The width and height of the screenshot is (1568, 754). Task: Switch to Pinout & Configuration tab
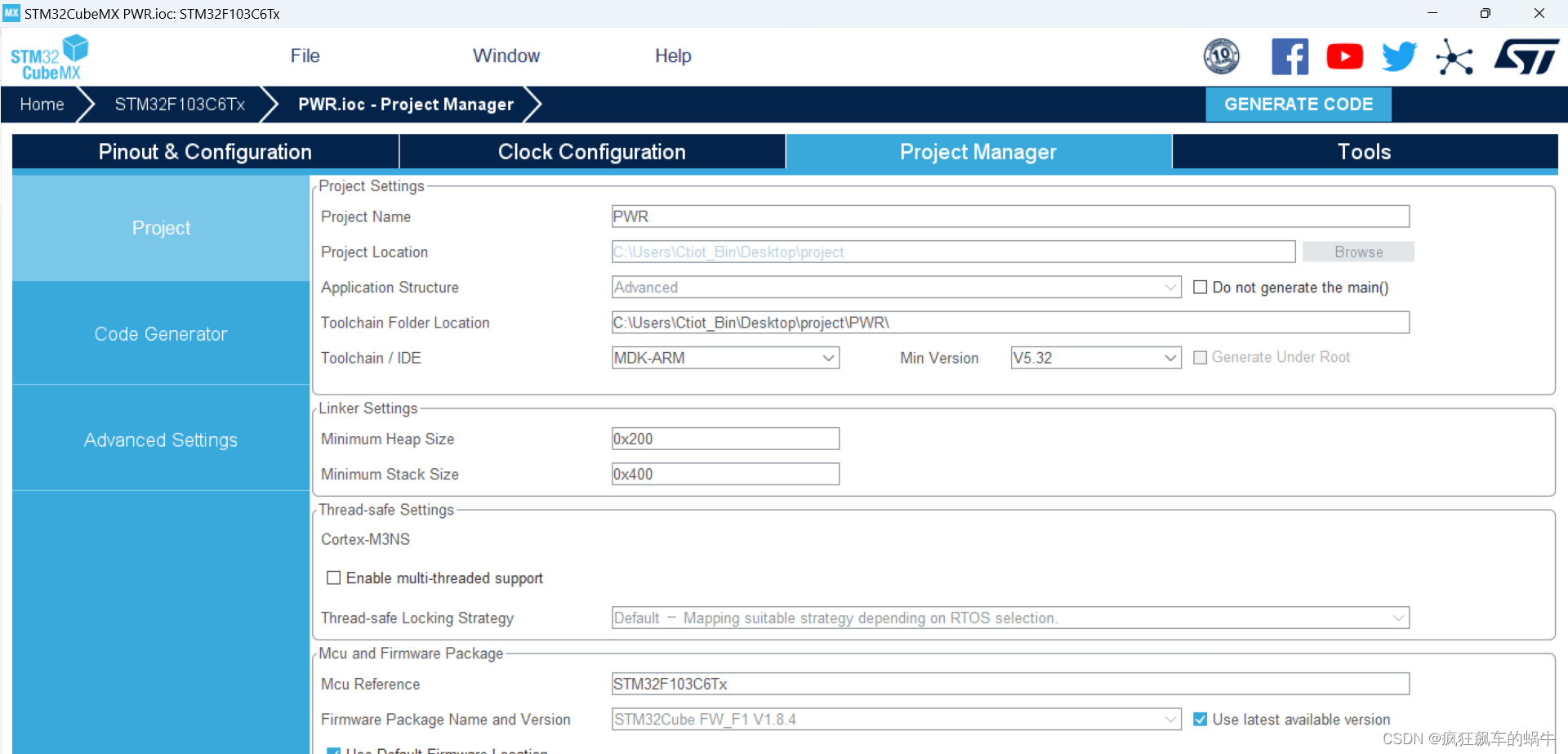pyautogui.click(x=205, y=152)
